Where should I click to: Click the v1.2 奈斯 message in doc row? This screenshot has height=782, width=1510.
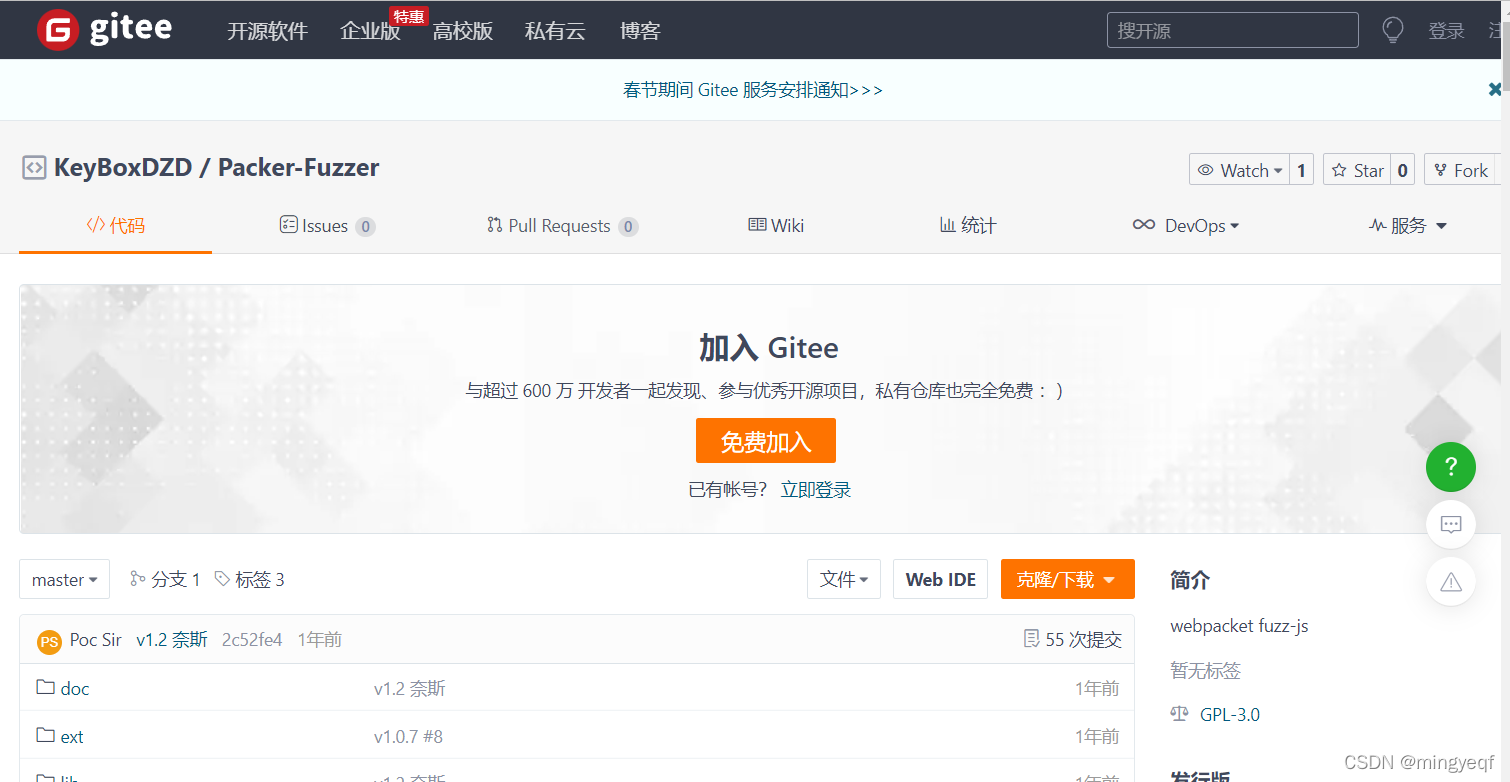tap(410, 689)
